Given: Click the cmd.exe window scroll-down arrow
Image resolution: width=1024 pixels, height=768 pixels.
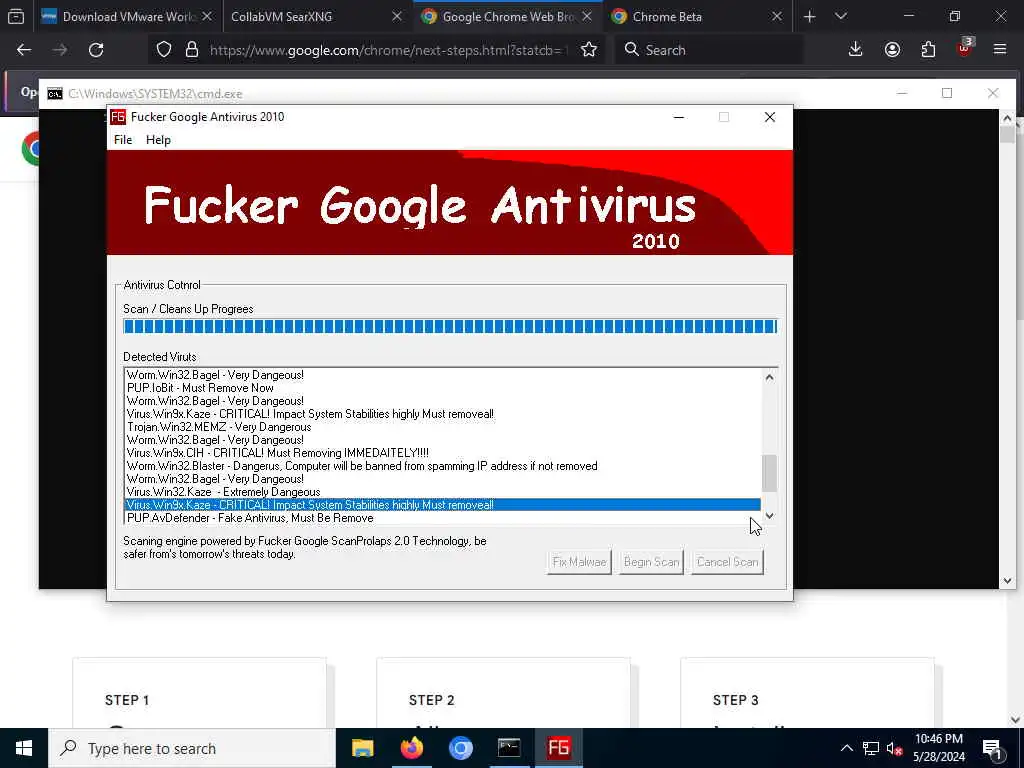Looking at the screenshot, I should click(x=1006, y=581).
